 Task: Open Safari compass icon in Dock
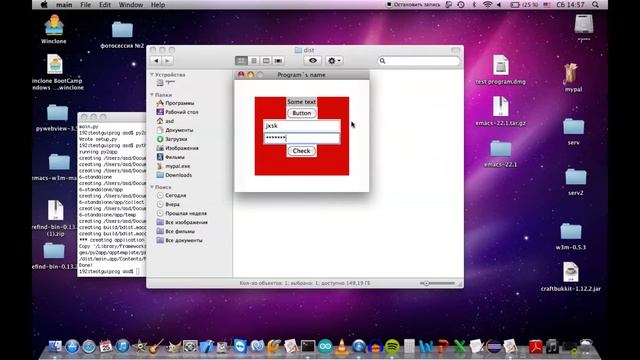tap(89, 347)
